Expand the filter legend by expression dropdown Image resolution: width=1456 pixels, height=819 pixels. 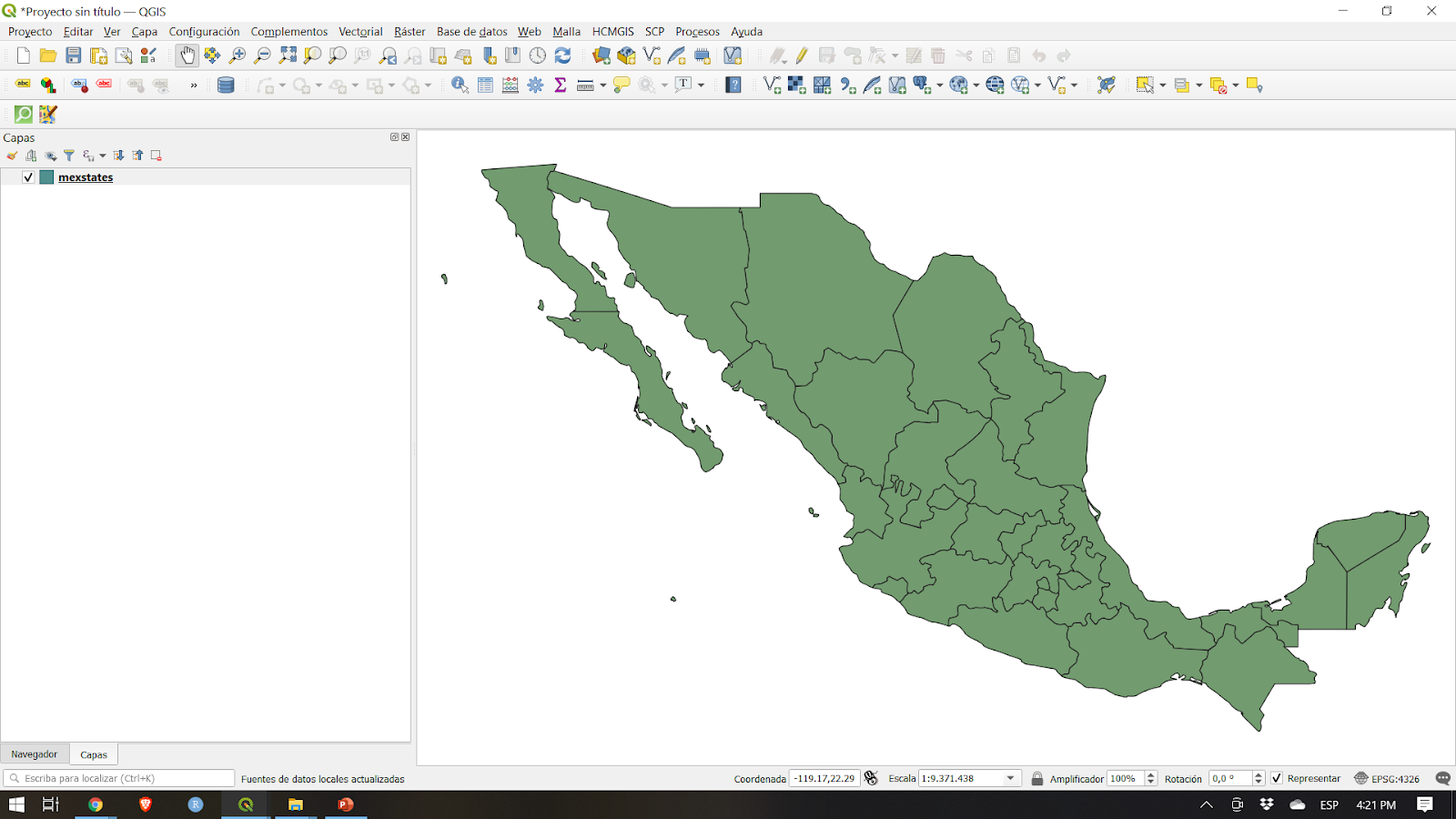tap(102, 156)
